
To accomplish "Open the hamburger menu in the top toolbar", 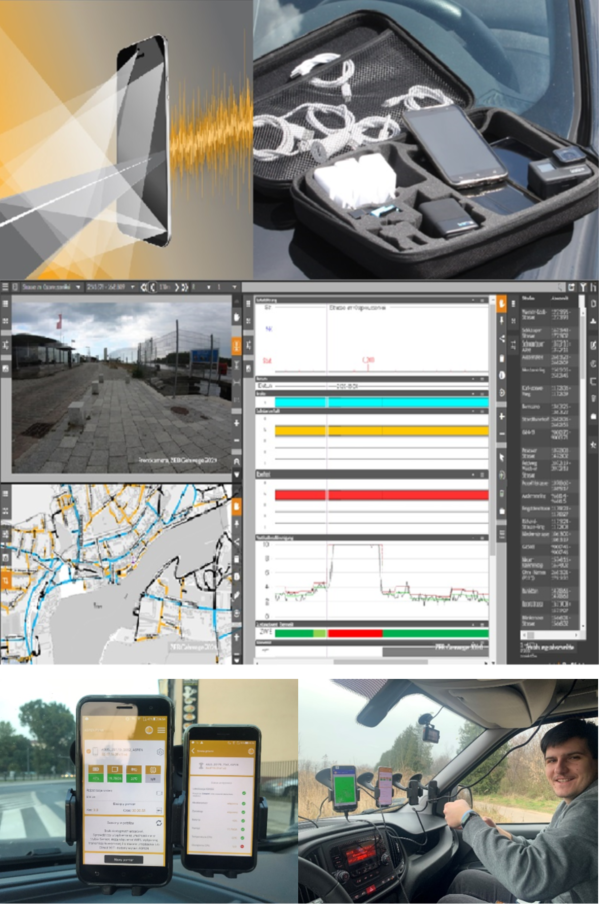I will 6,287.
